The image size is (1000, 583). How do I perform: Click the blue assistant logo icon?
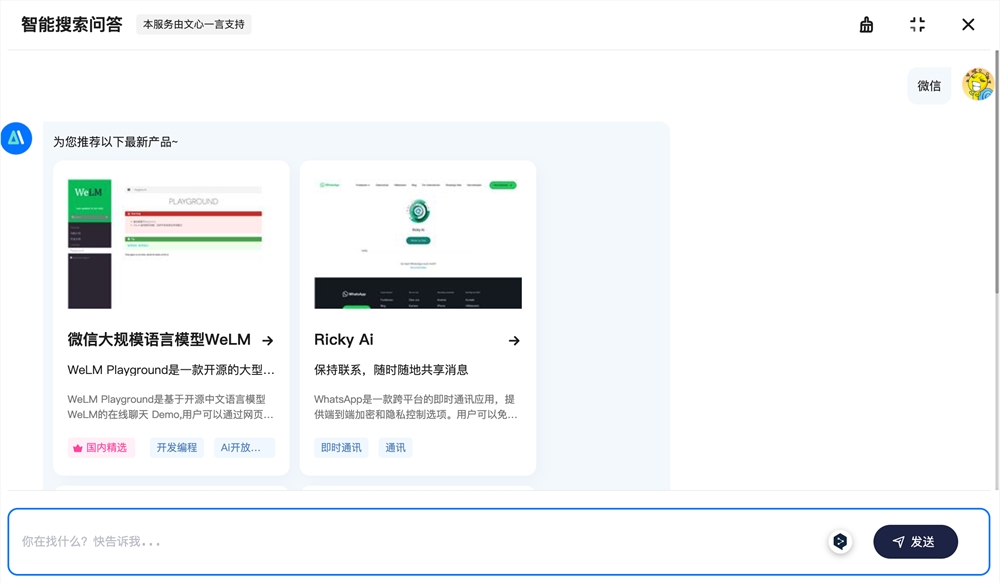(17, 139)
